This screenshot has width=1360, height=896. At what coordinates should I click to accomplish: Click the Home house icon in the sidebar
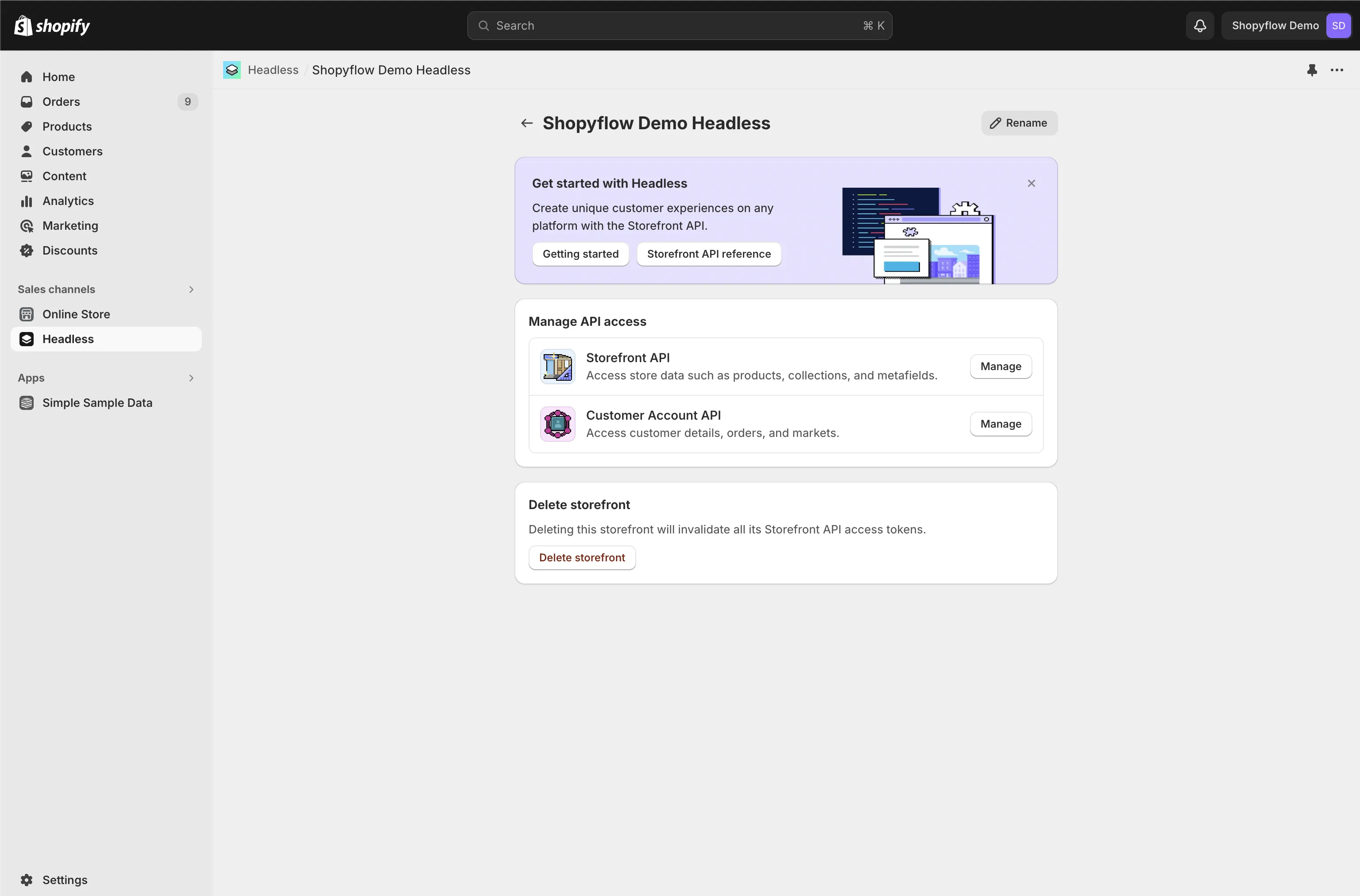tap(26, 77)
